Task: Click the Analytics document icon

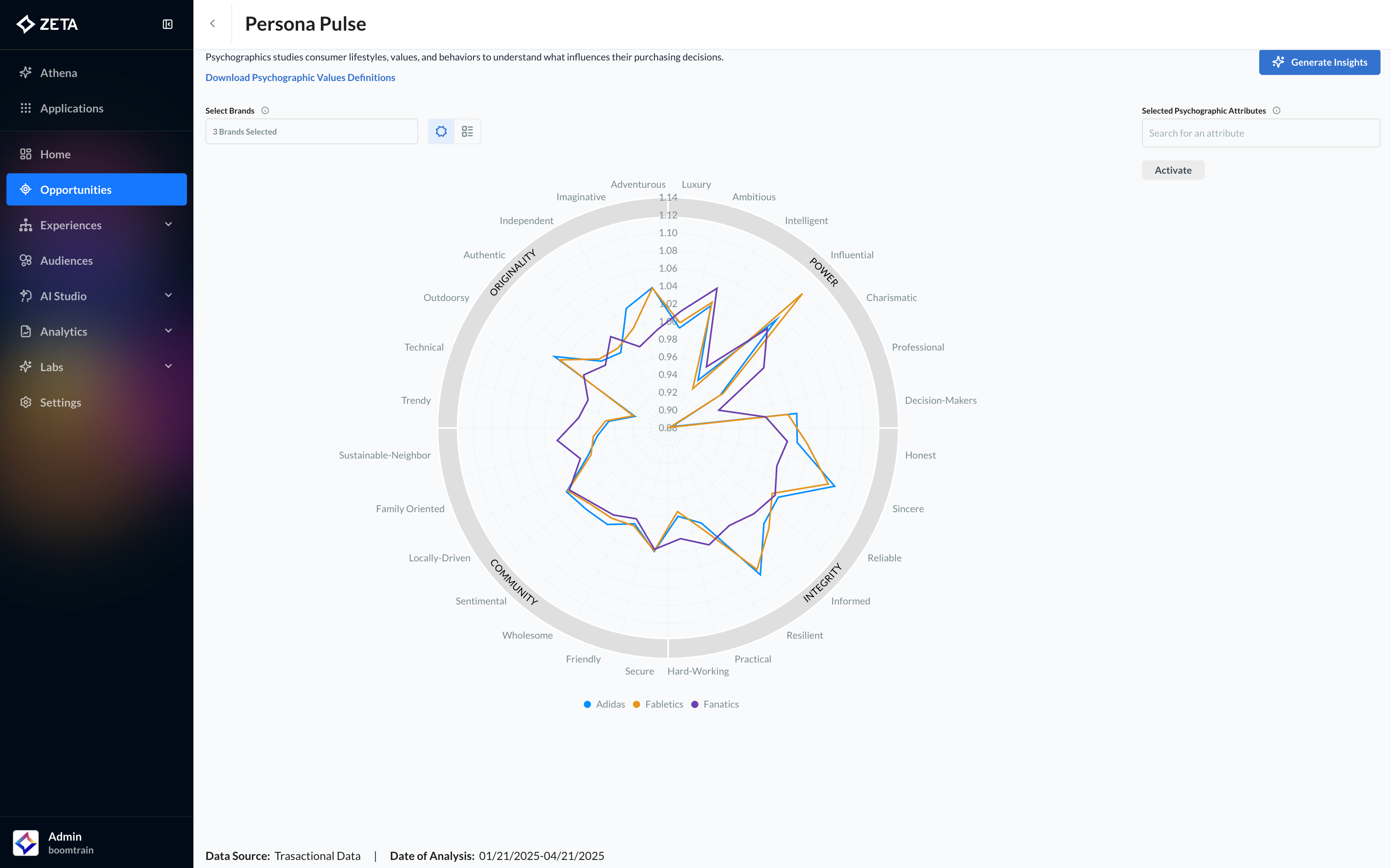Action: point(25,331)
